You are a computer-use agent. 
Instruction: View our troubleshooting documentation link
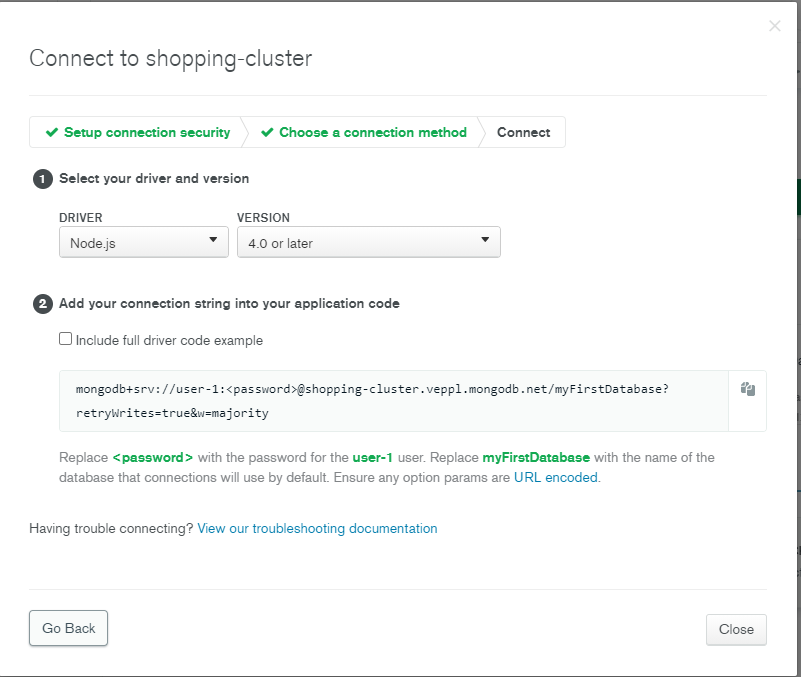(x=317, y=528)
